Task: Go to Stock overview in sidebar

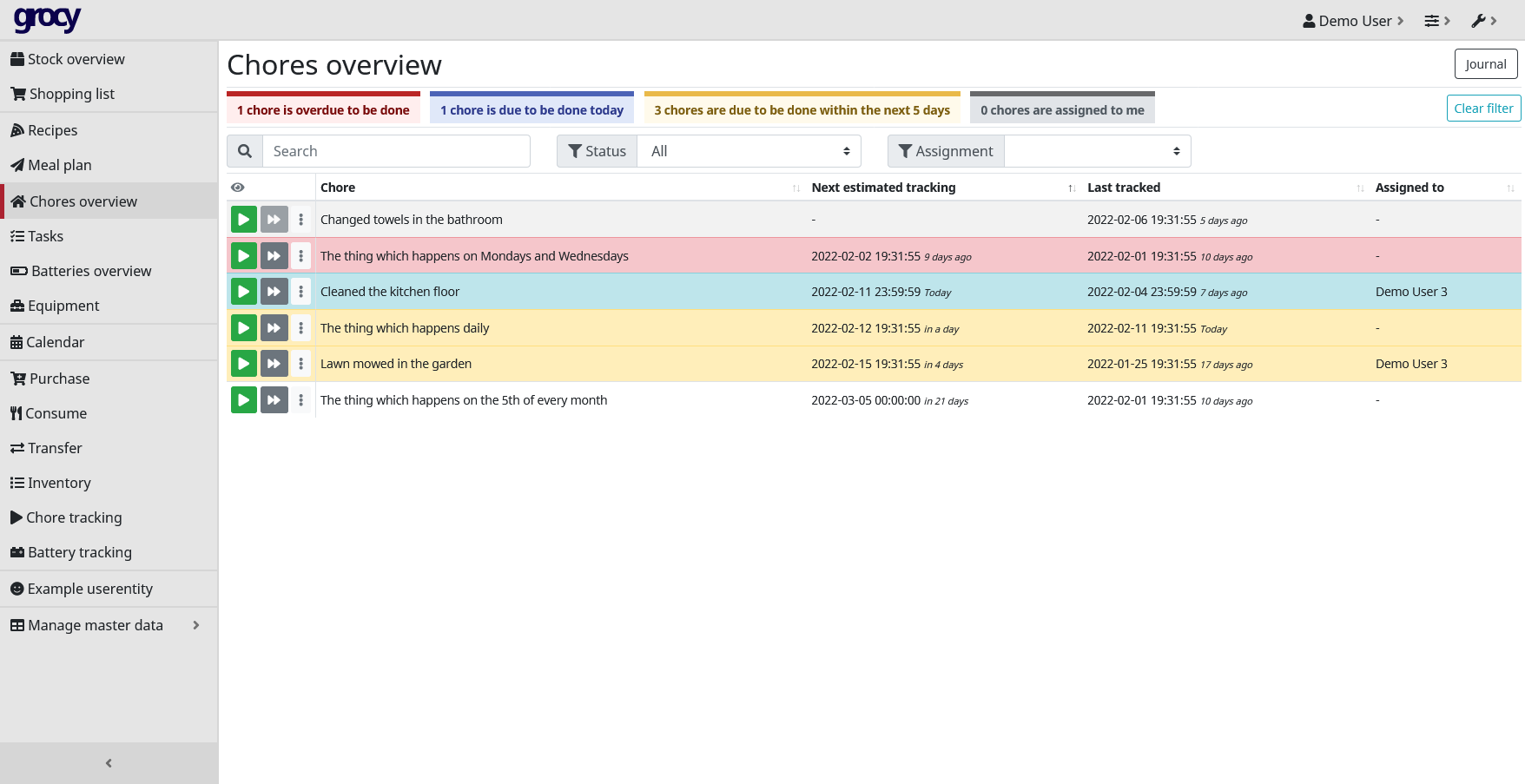Action: pos(76,59)
